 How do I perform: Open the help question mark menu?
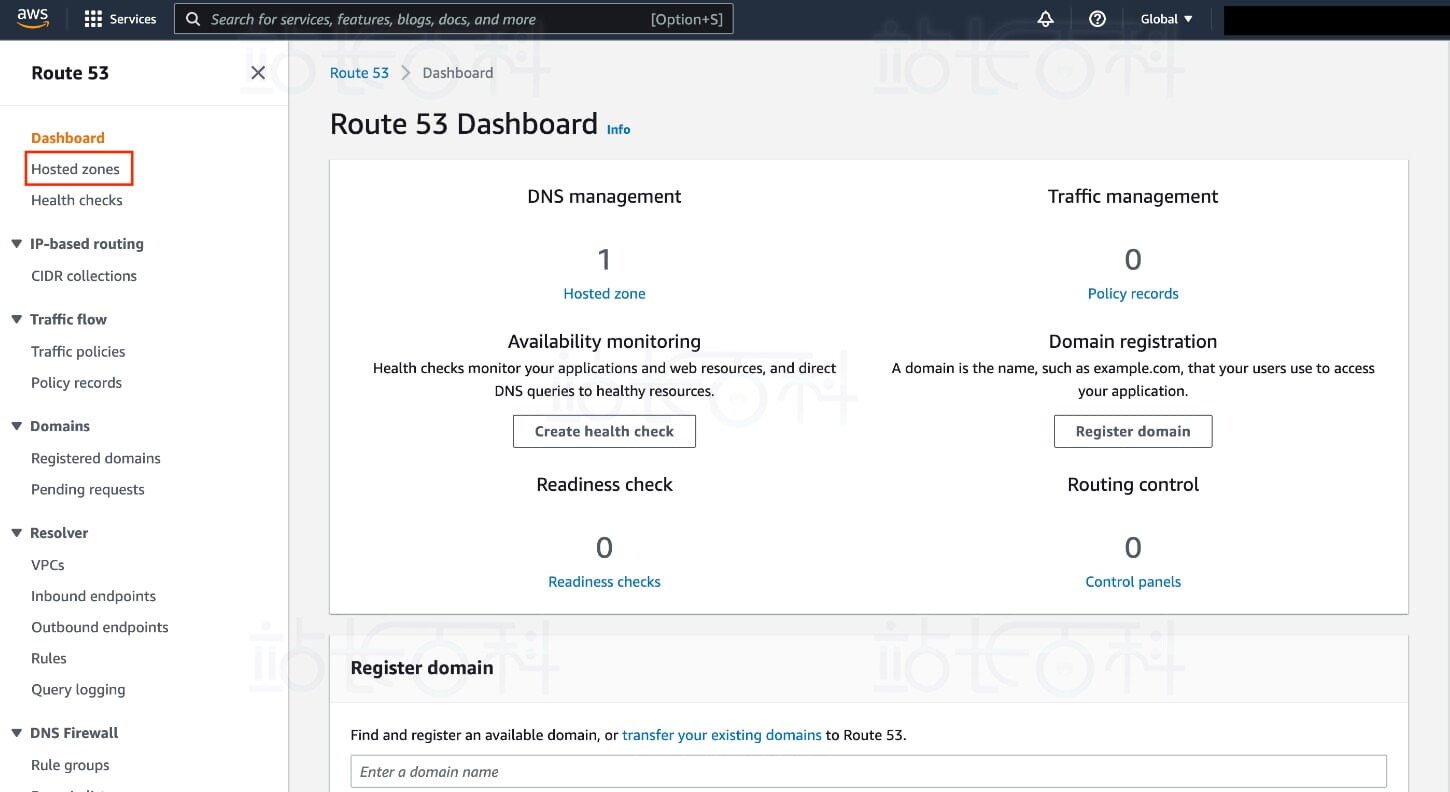click(1097, 19)
